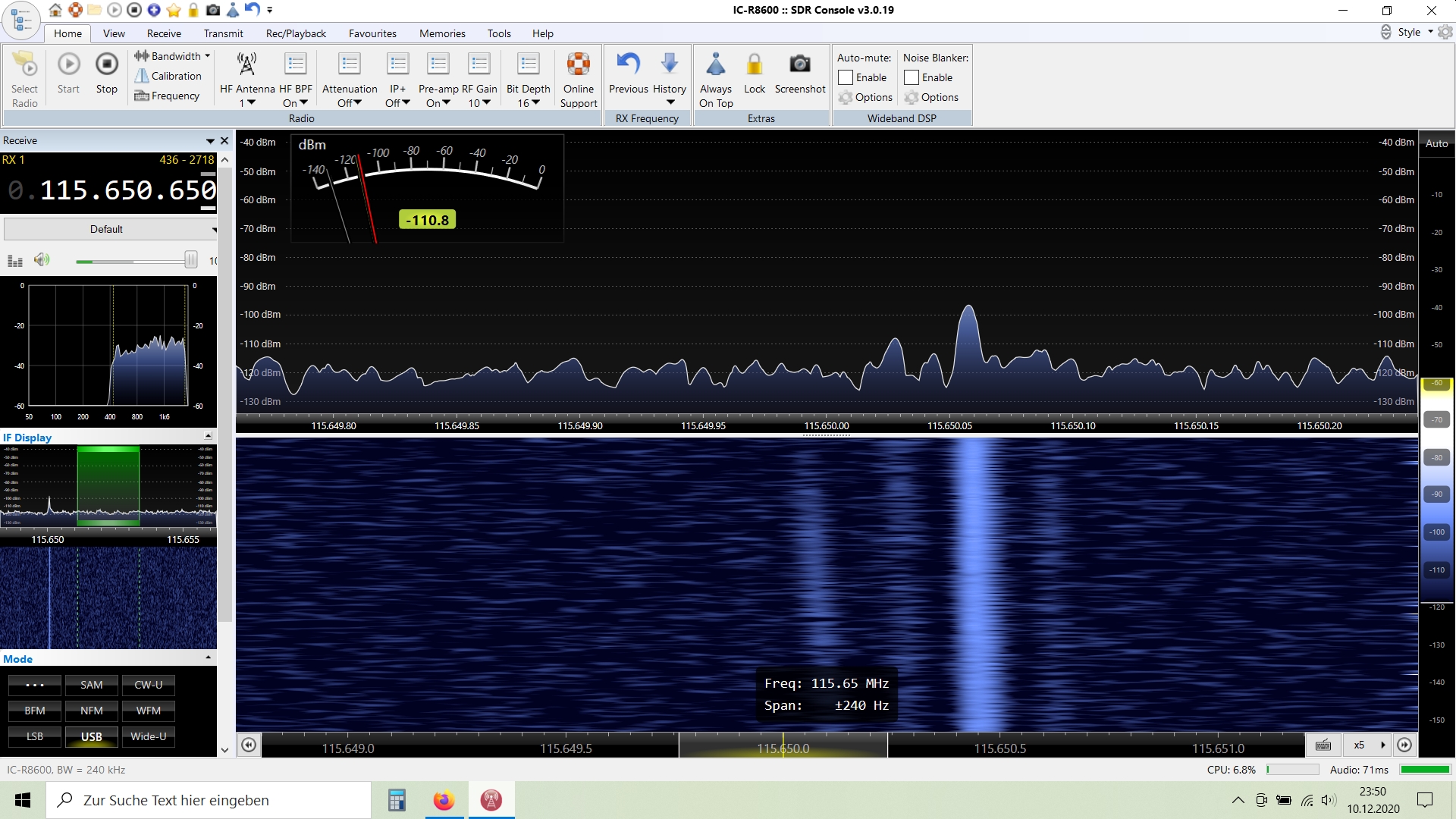Image resolution: width=1456 pixels, height=819 pixels.
Task: Open the HF Antenna dropdown
Action: point(247,80)
